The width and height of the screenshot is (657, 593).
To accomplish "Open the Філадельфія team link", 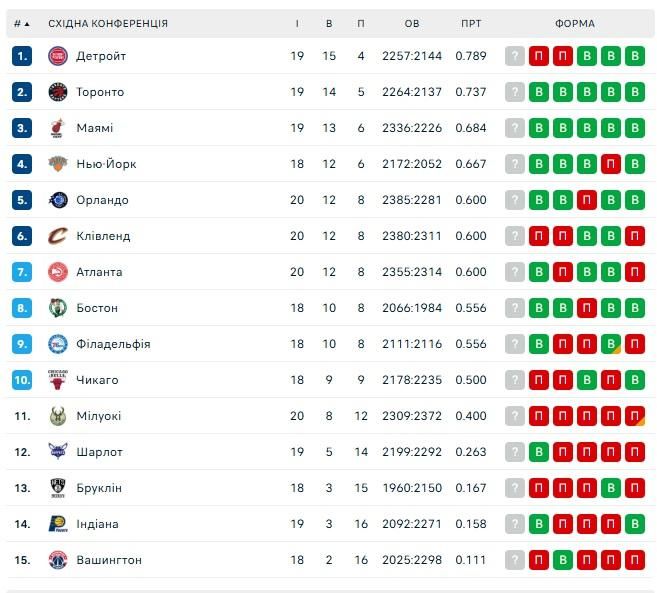I will click(x=113, y=344).
